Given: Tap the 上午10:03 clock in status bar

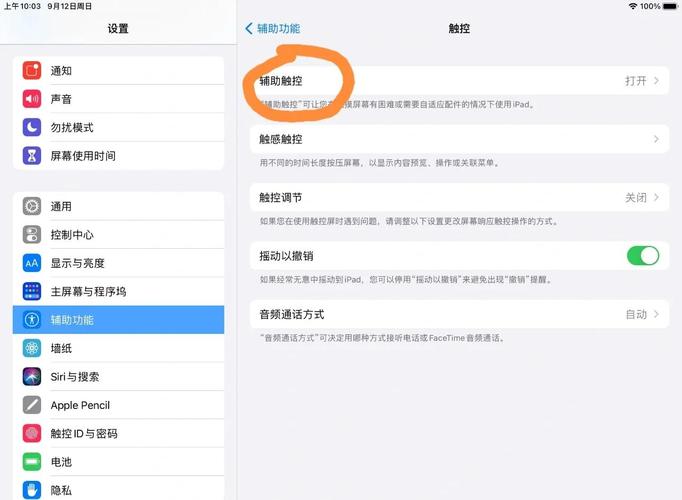Looking at the screenshot, I should (x=22, y=6).
